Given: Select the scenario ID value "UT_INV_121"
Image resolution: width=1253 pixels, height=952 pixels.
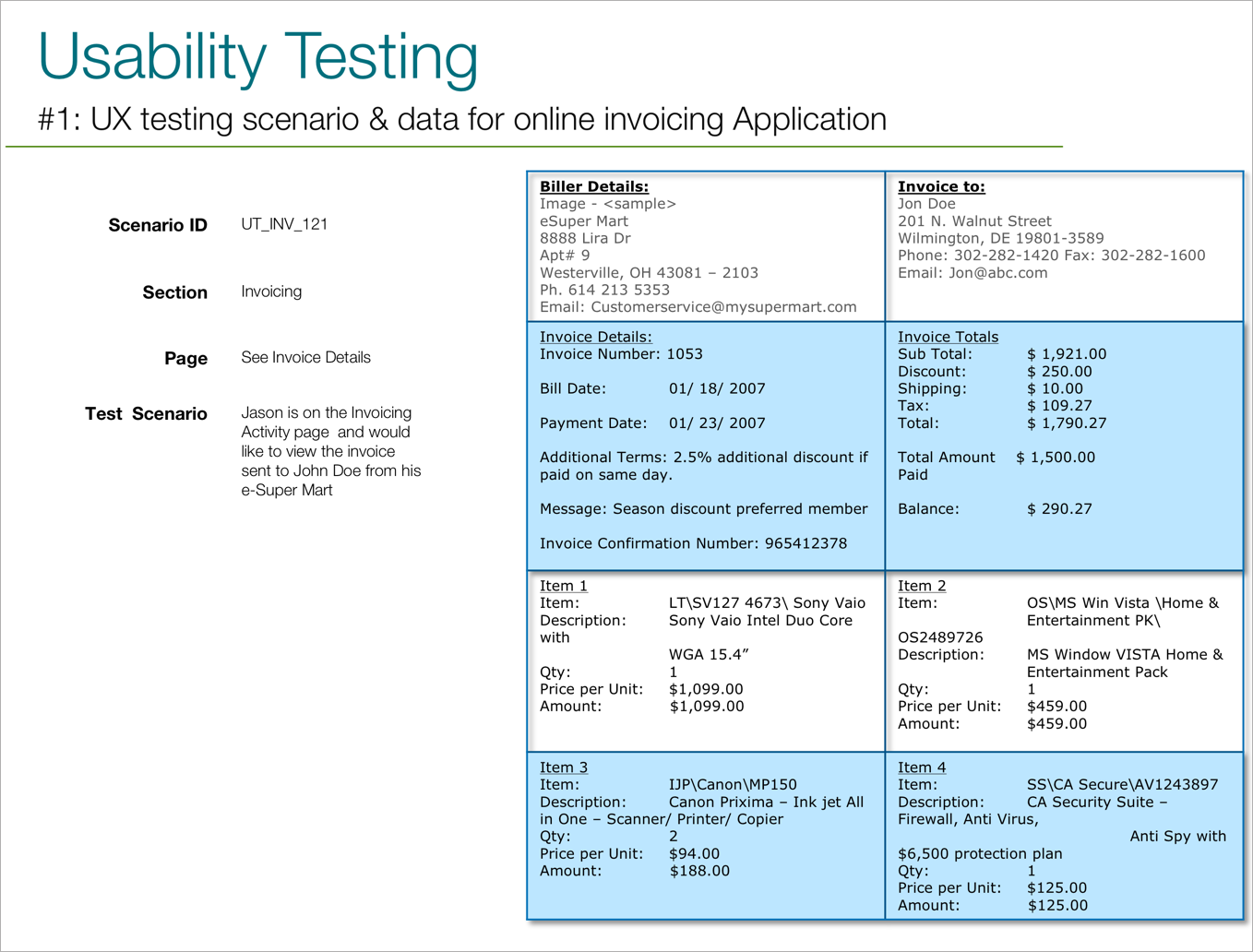Looking at the screenshot, I should click(x=284, y=224).
